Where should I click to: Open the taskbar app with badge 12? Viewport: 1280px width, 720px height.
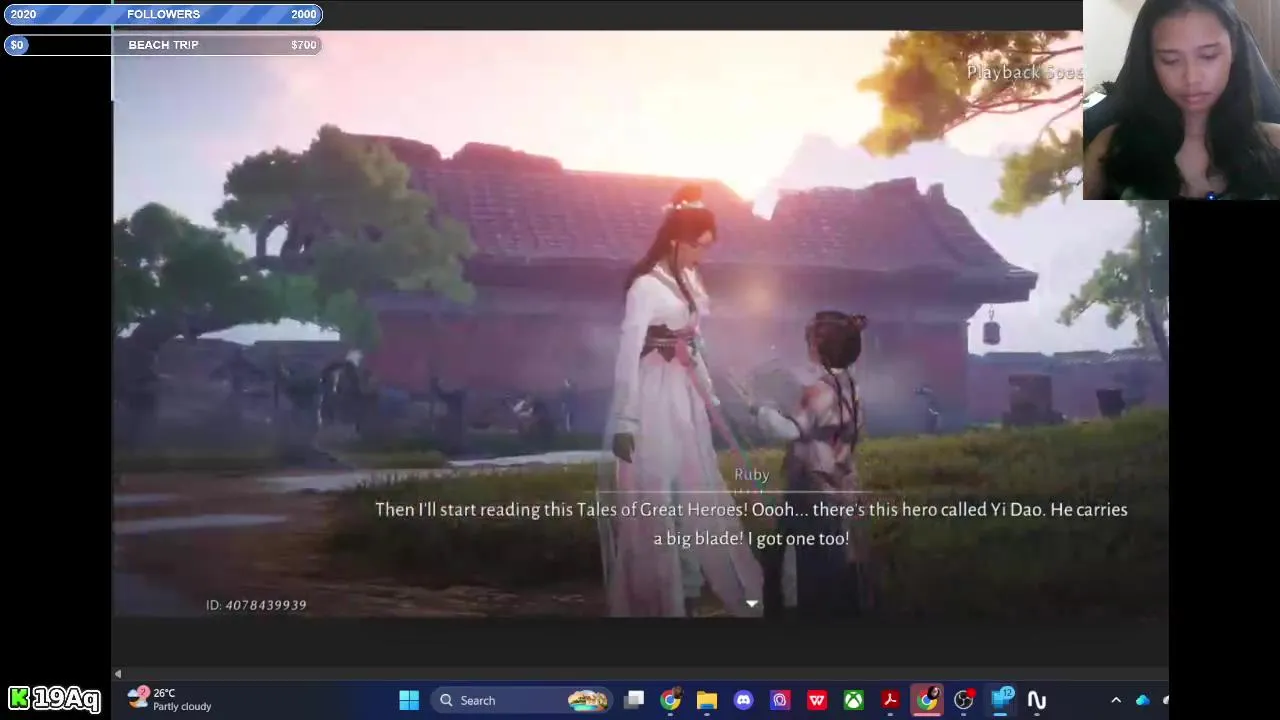(1000, 700)
